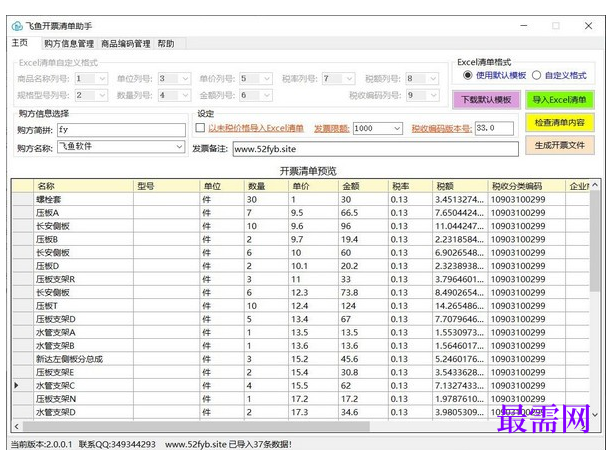Expand the 单价列号 dropdown
The width and height of the screenshot is (609, 450).
tap(267, 79)
